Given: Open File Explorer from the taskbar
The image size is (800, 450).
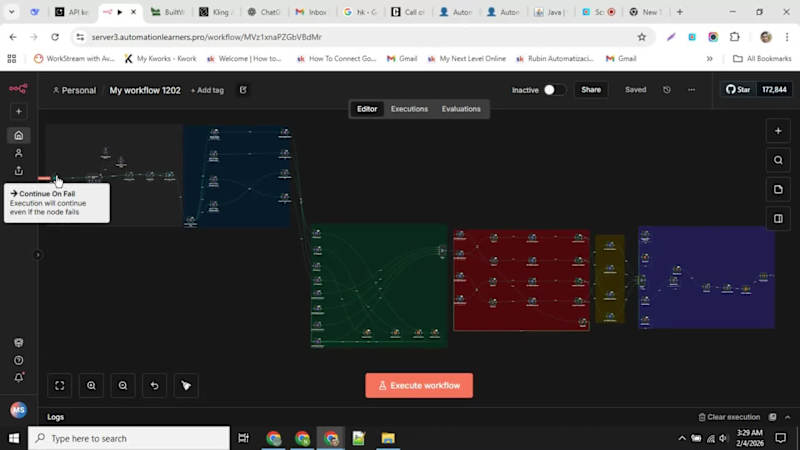Looking at the screenshot, I should click(x=388, y=438).
